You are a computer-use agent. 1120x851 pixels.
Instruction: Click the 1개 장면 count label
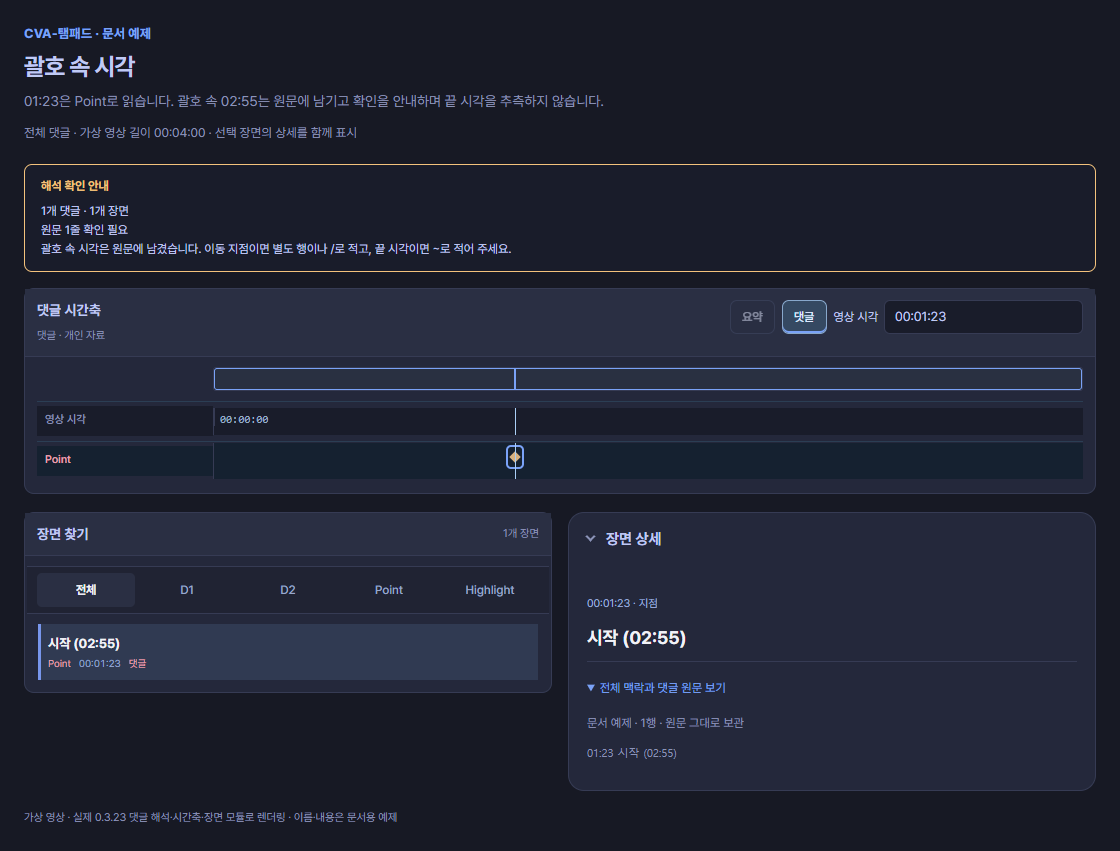[x=521, y=533]
